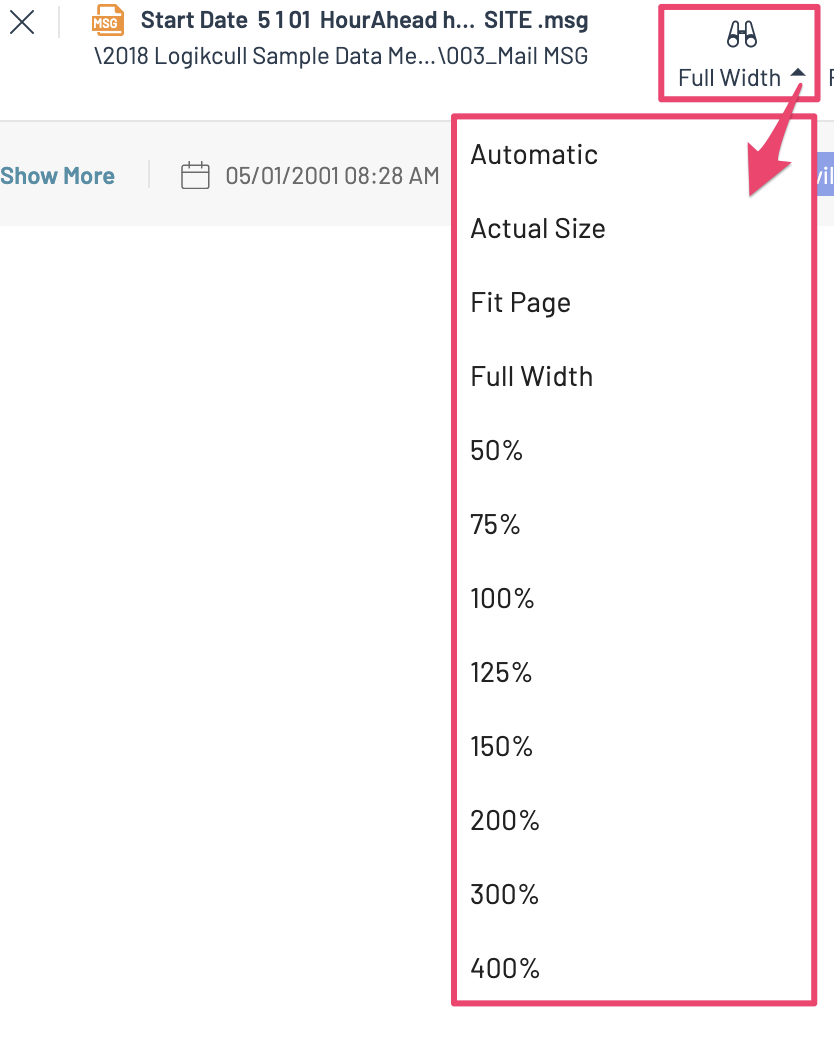Screen dimensions: 834x1048
Task: Close the document viewer with X icon
Action: (21, 22)
